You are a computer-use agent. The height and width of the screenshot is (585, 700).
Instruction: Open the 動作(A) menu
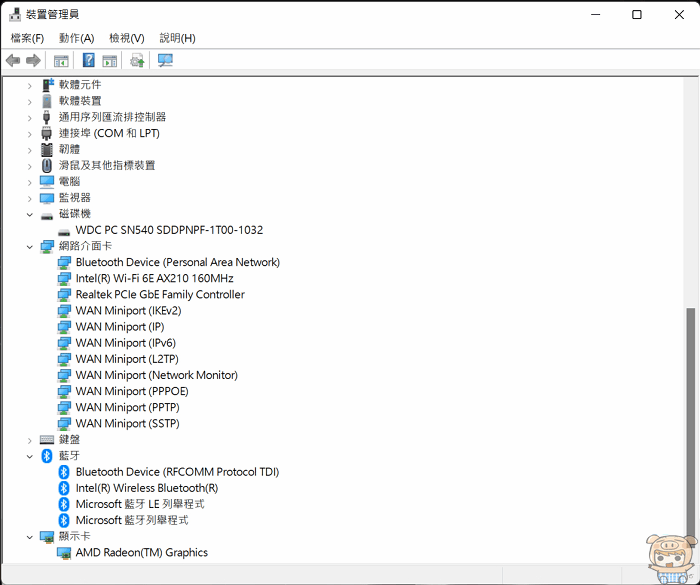76,38
